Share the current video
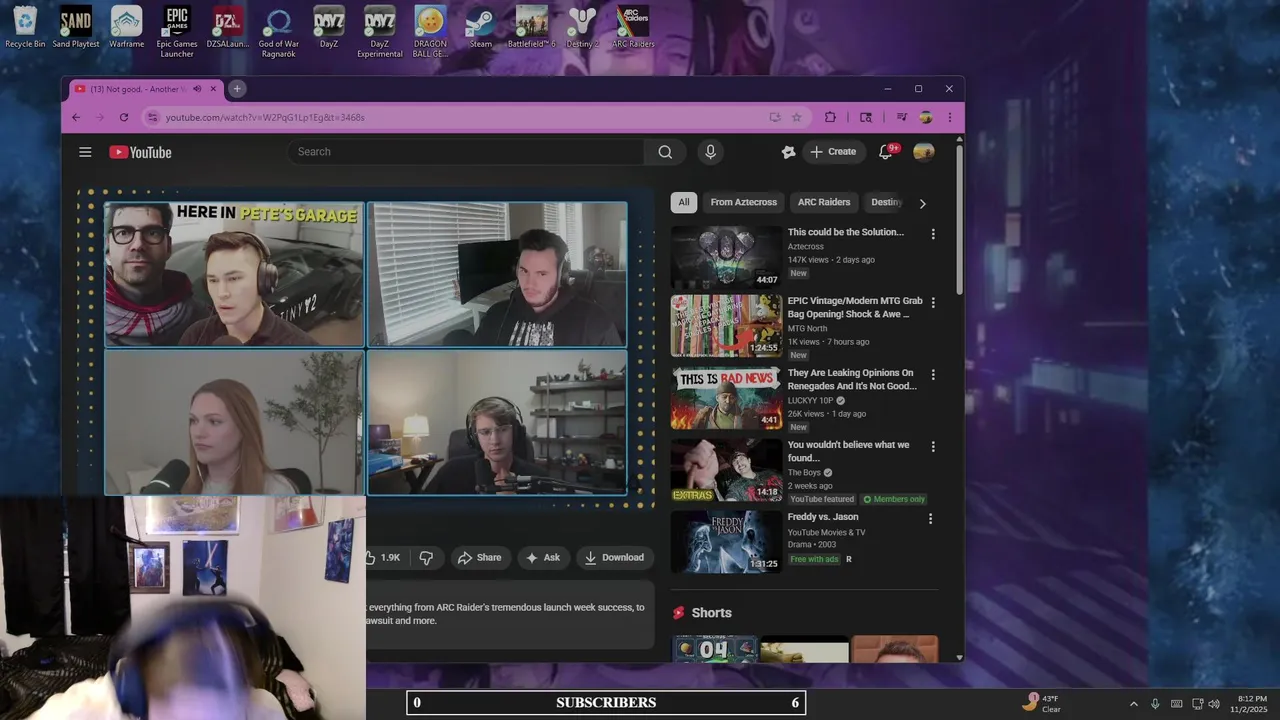1280x720 pixels. point(479,557)
